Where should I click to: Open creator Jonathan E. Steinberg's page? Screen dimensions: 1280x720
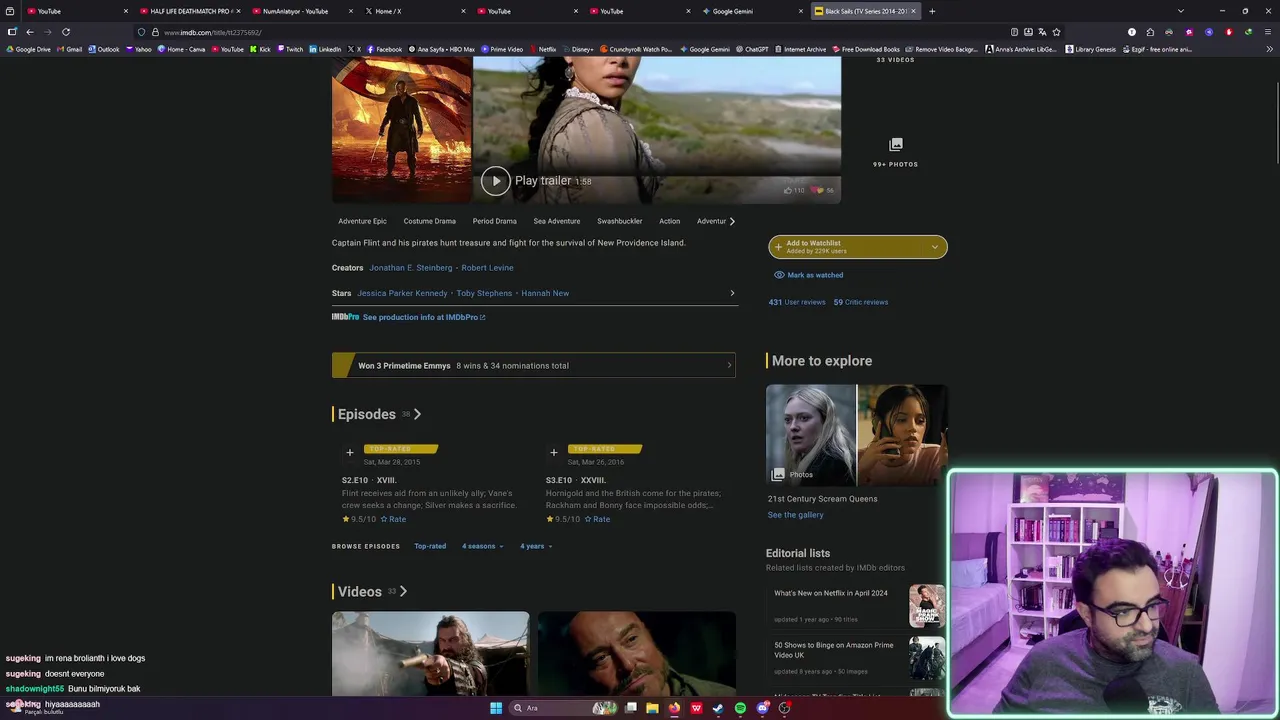click(411, 268)
